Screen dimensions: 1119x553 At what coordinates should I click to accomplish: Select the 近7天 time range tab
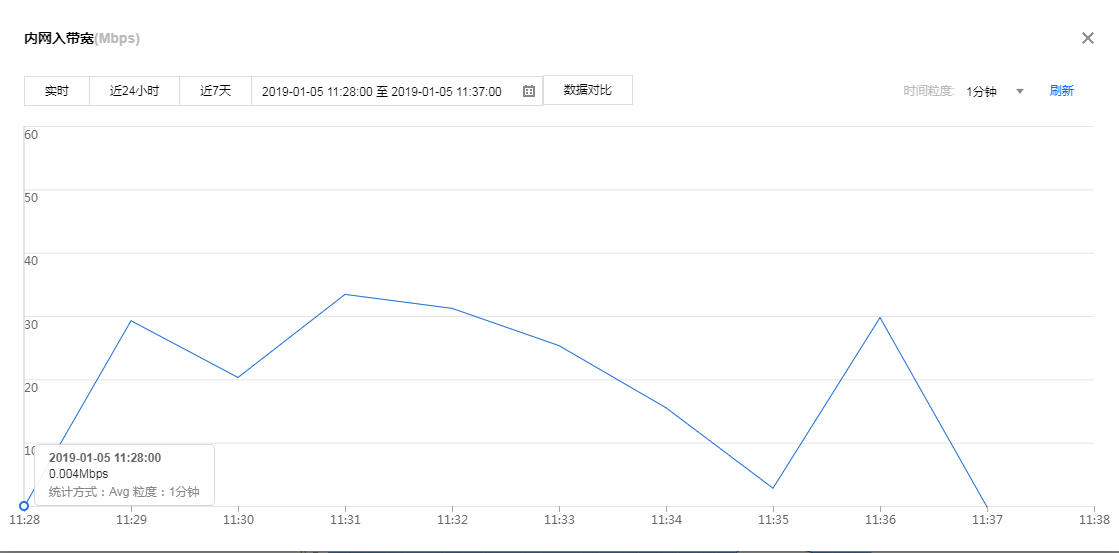(x=215, y=91)
